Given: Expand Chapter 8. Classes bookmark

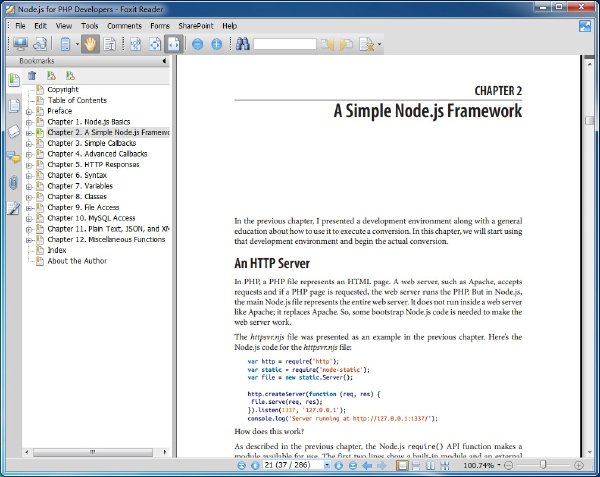Looking at the screenshot, I should click(29, 198).
